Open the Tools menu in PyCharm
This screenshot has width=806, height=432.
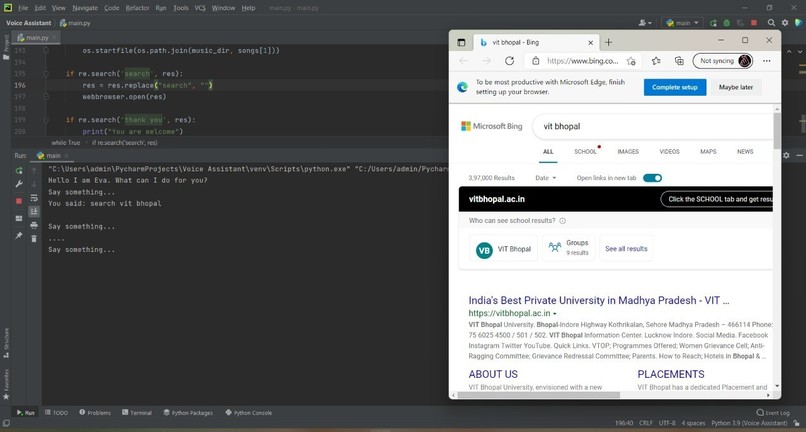180,8
